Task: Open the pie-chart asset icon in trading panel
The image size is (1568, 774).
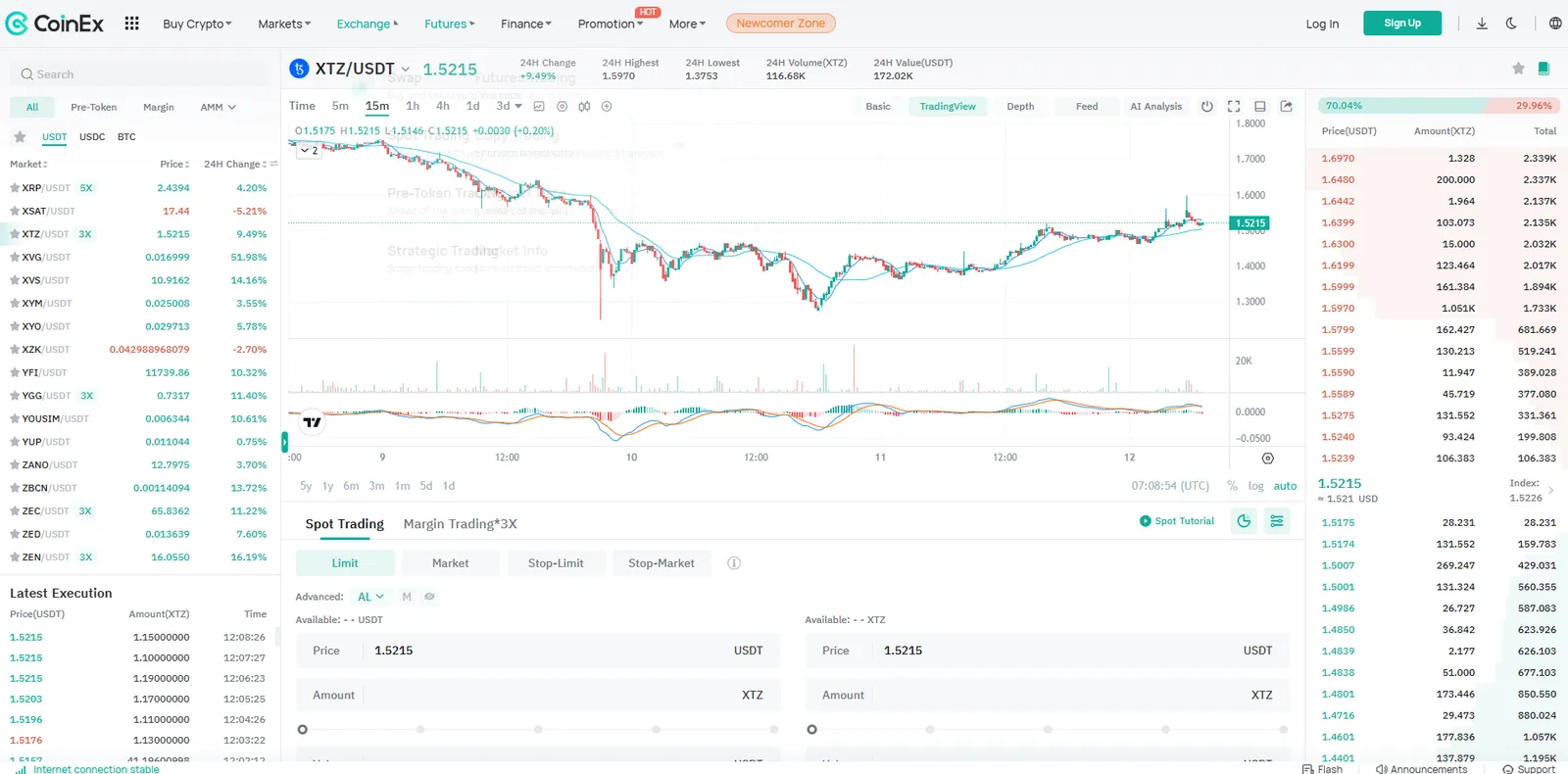Action: coord(1244,521)
